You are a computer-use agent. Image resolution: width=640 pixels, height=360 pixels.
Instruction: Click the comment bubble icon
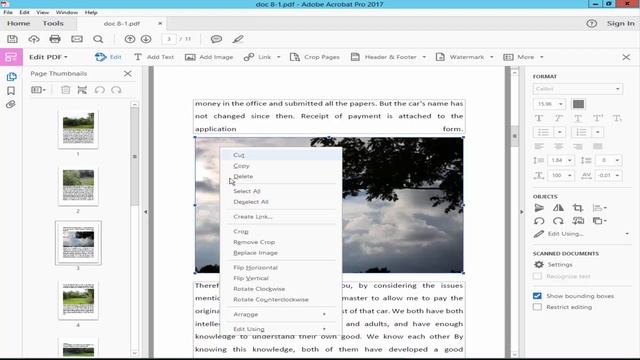tap(216, 39)
